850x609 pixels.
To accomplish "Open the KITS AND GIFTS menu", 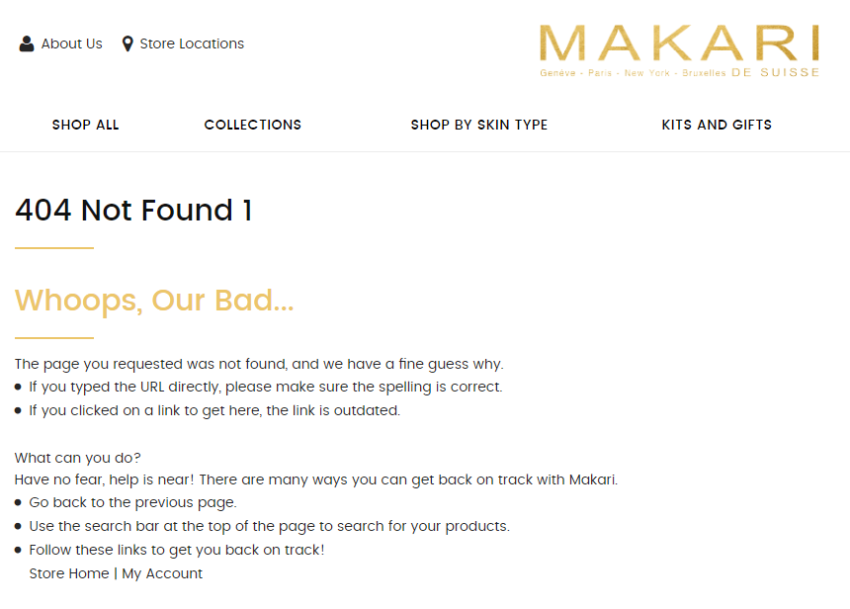I will pyautogui.click(x=716, y=125).
